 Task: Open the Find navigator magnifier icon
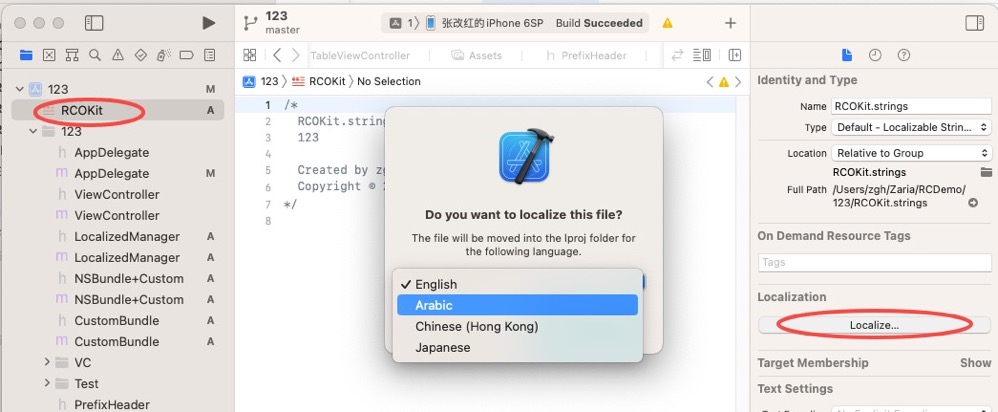click(x=95, y=55)
